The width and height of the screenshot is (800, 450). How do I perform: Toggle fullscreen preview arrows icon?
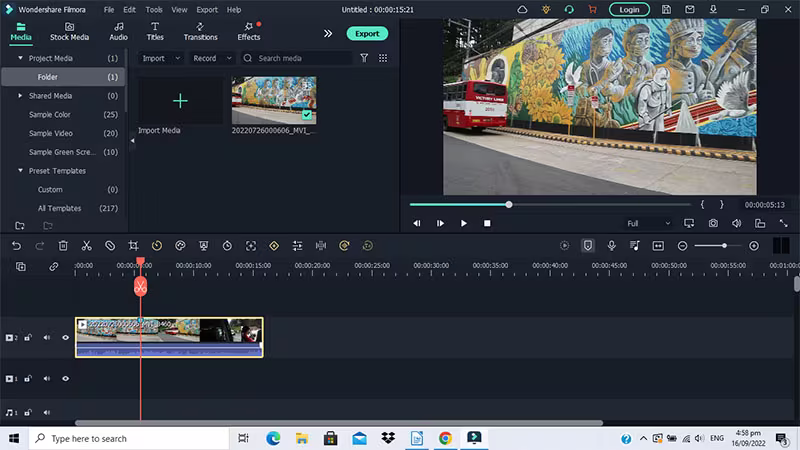pos(784,223)
